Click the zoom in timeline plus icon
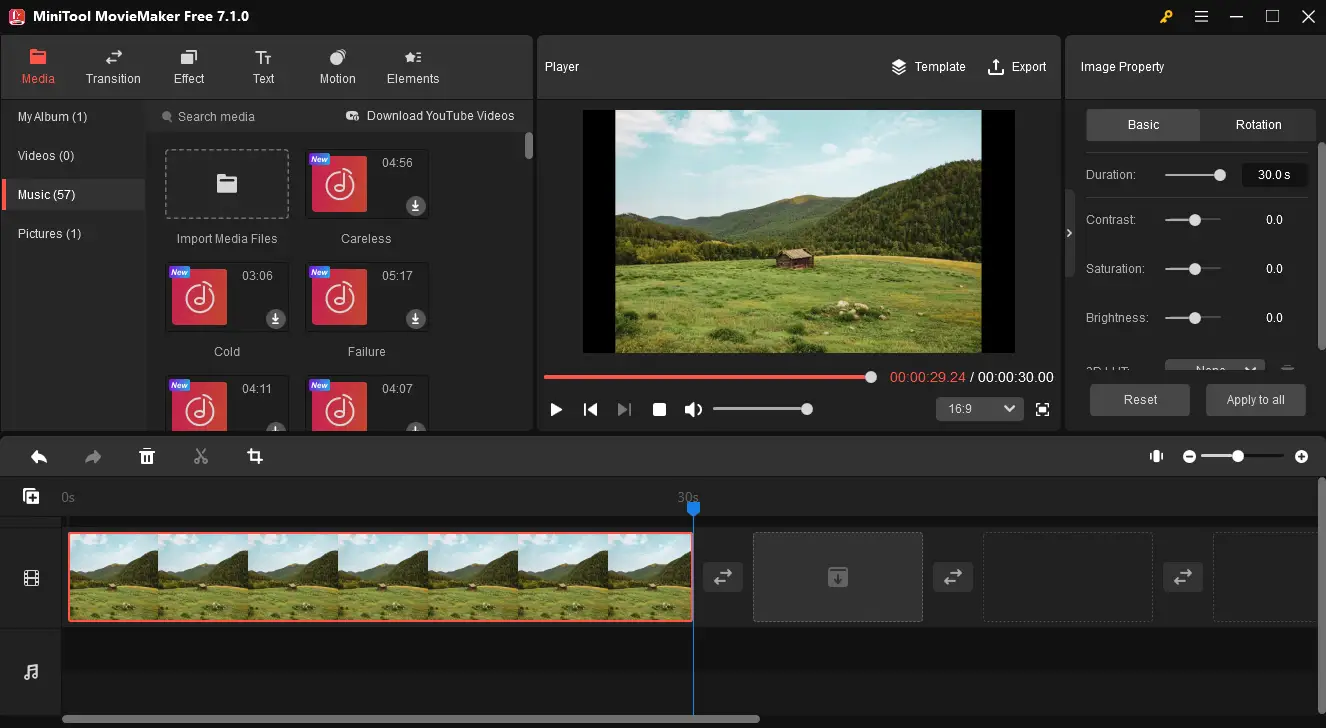Viewport: 1326px width, 728px height. click(1301, 456)
